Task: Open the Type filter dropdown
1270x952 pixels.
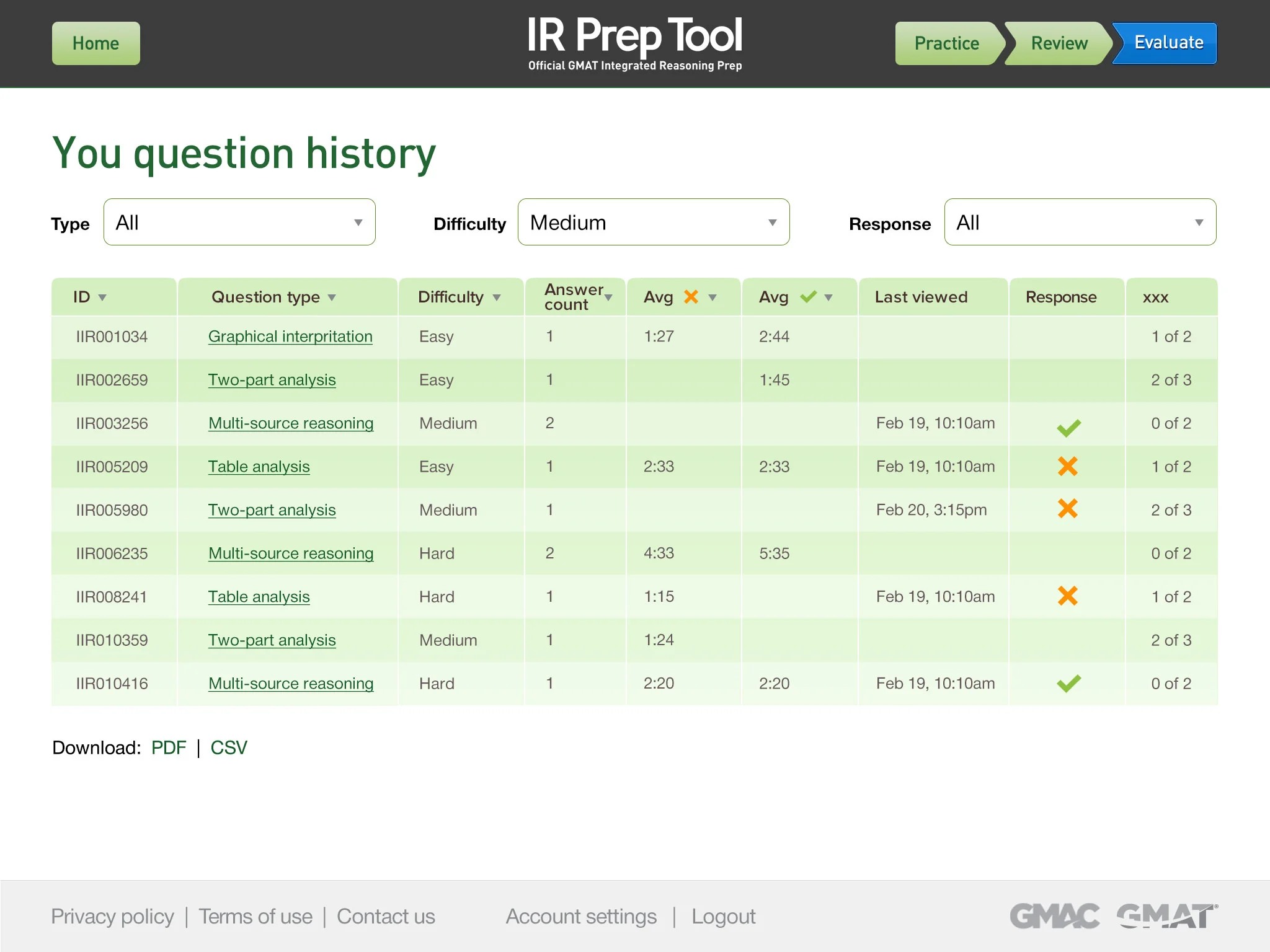Action: pos(239,222)
